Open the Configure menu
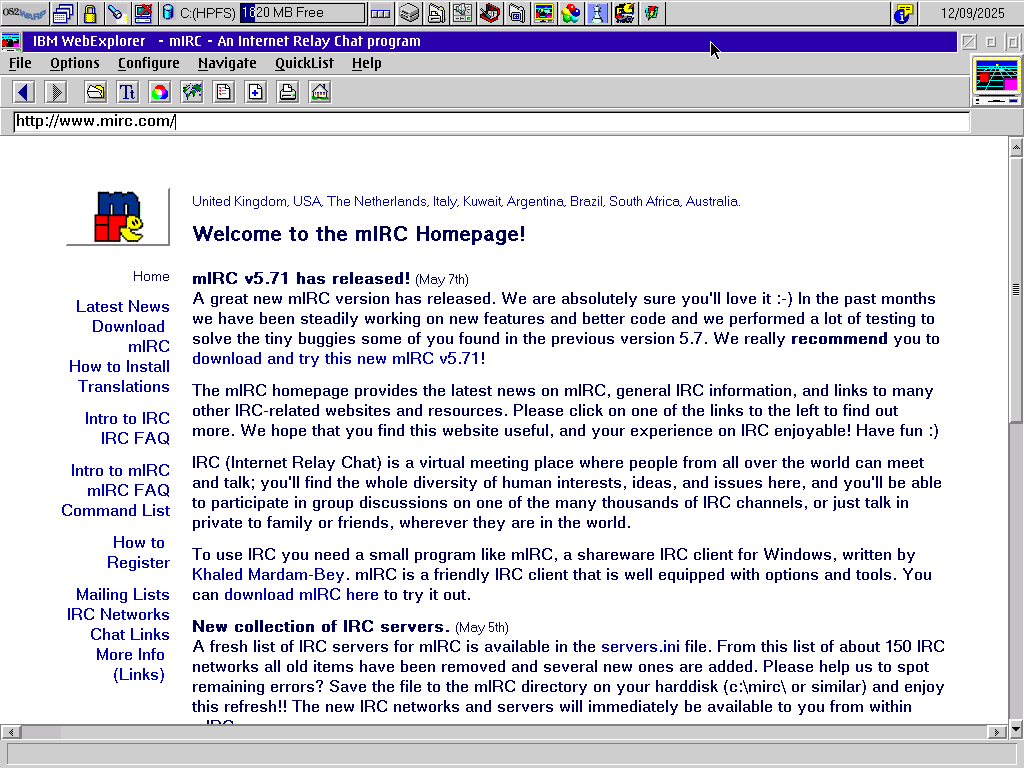Image resolution: width=1024 pixels, height=768 pixels. [148, 63]
